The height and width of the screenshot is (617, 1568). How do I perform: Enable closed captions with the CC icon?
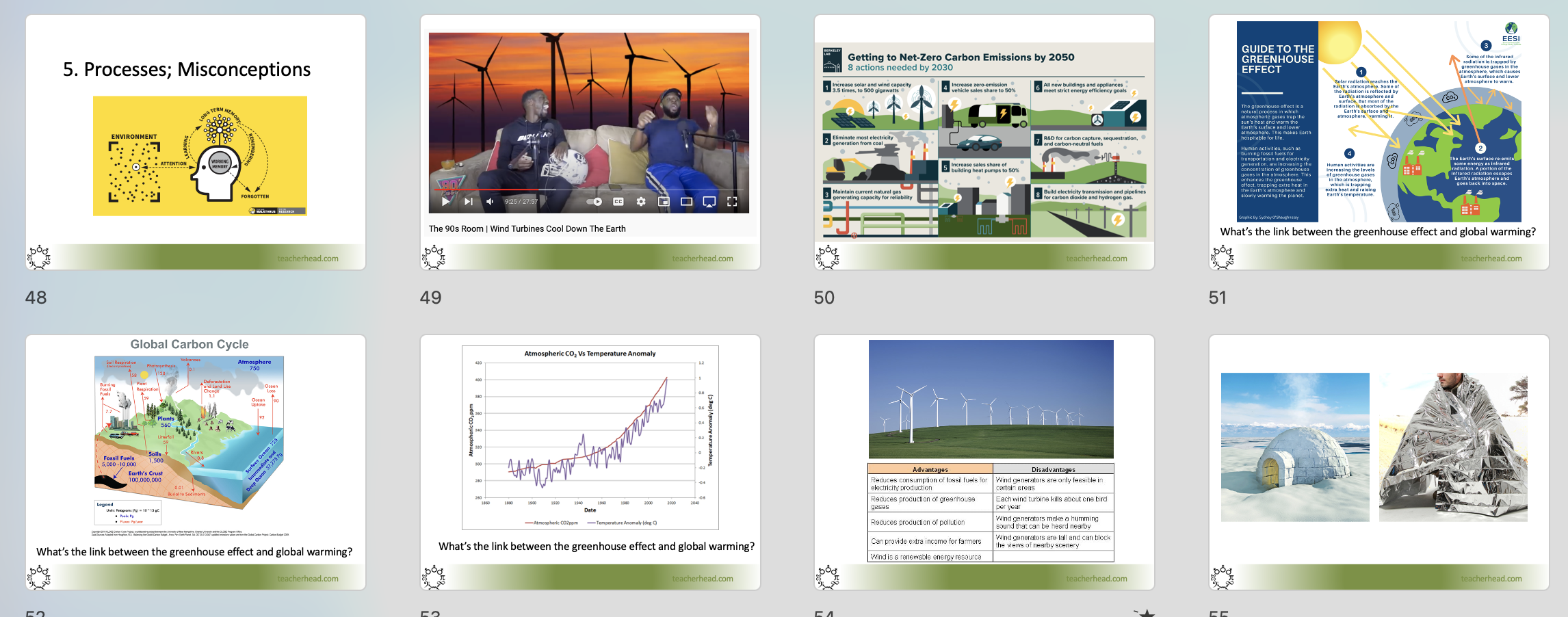(618, 202)
